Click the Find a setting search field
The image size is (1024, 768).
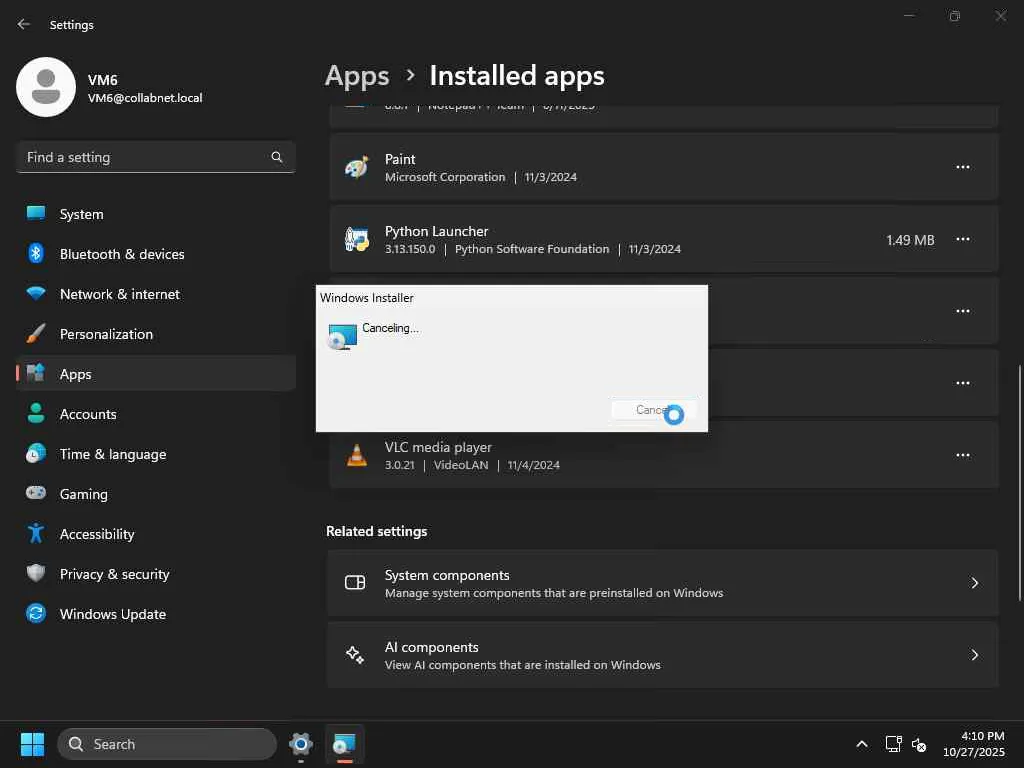click(145, 157)
